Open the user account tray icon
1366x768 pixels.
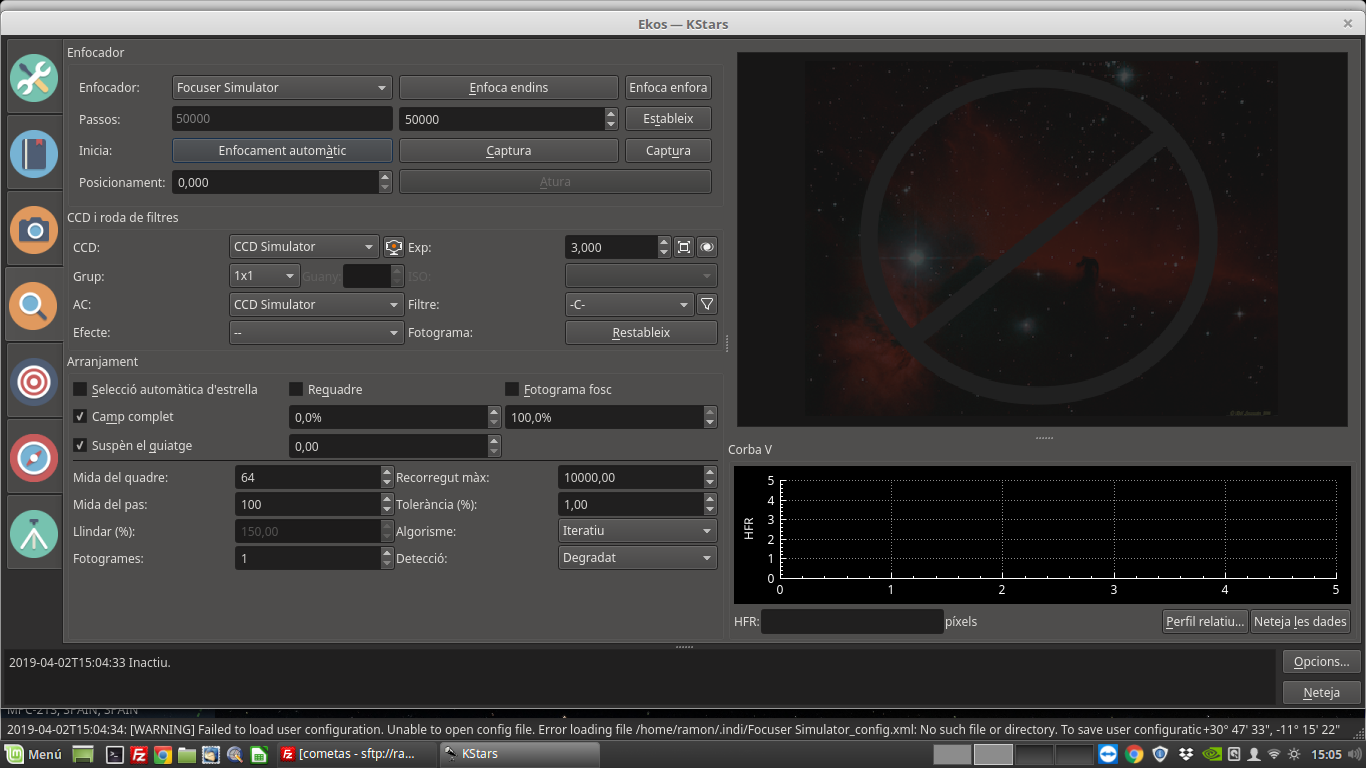tap(1254, 754)
